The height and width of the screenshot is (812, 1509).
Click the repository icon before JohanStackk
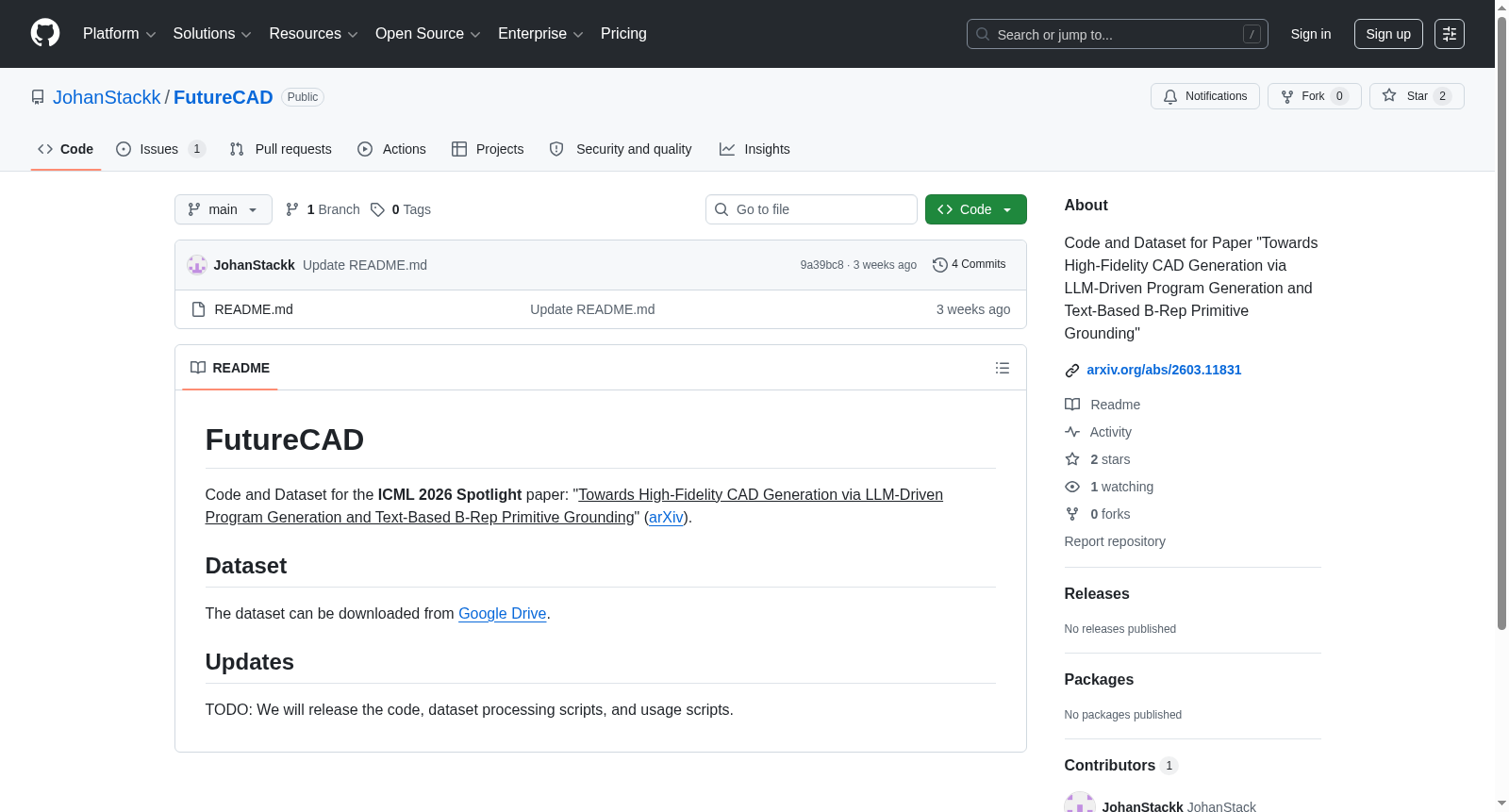click(x=38, y=97)
